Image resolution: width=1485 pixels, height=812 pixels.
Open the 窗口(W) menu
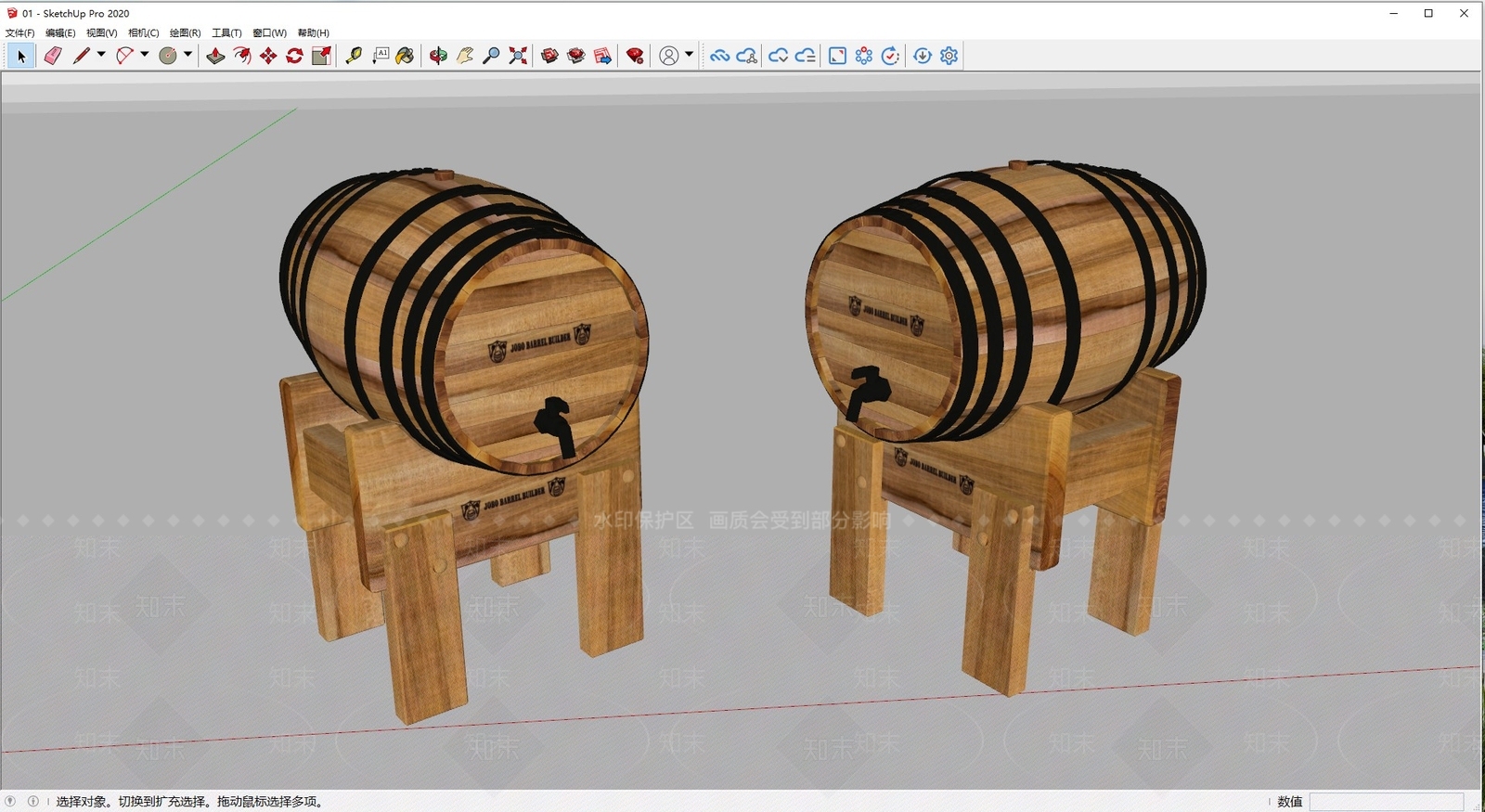point(270,32)
